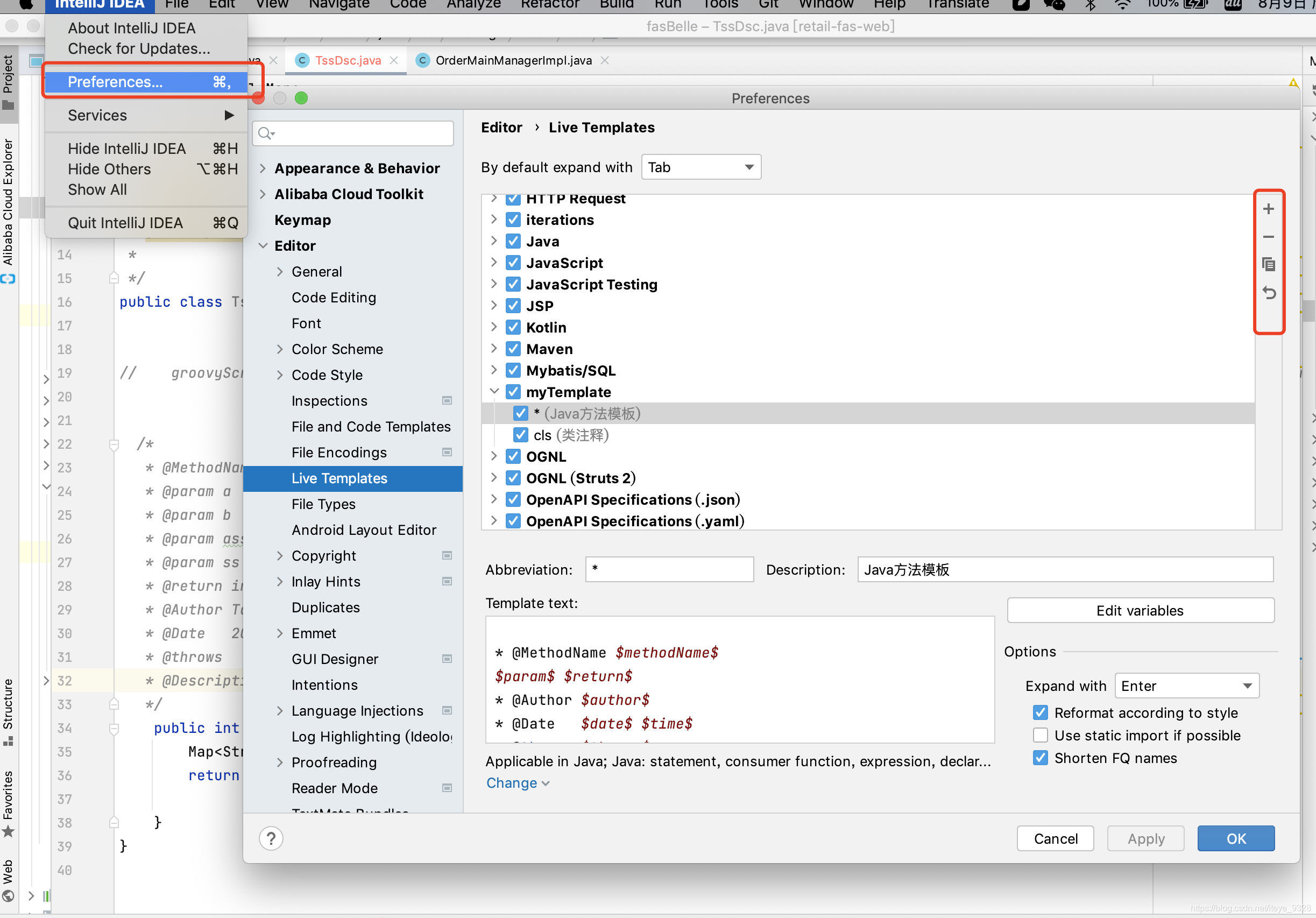Click the add template plus icon

coord(1268,209)
